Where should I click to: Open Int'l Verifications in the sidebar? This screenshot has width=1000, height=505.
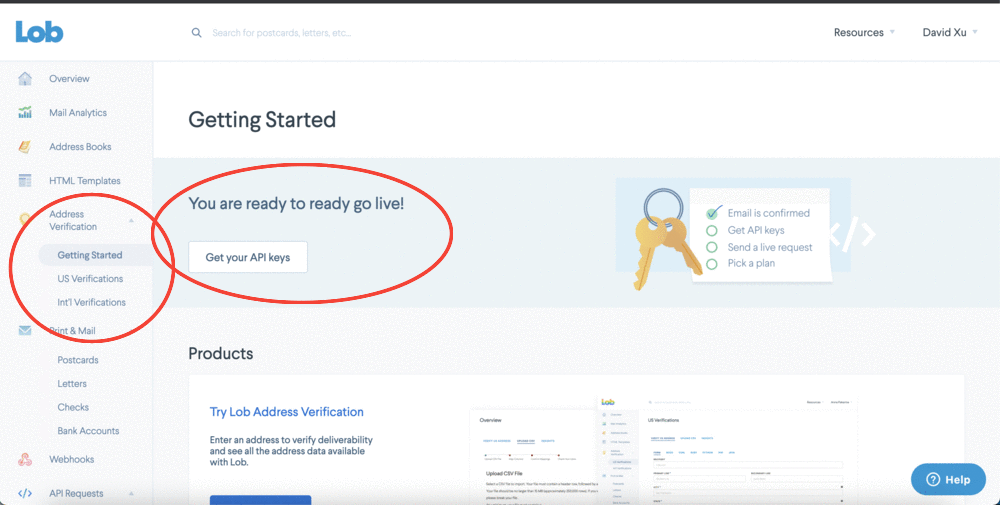91,302
